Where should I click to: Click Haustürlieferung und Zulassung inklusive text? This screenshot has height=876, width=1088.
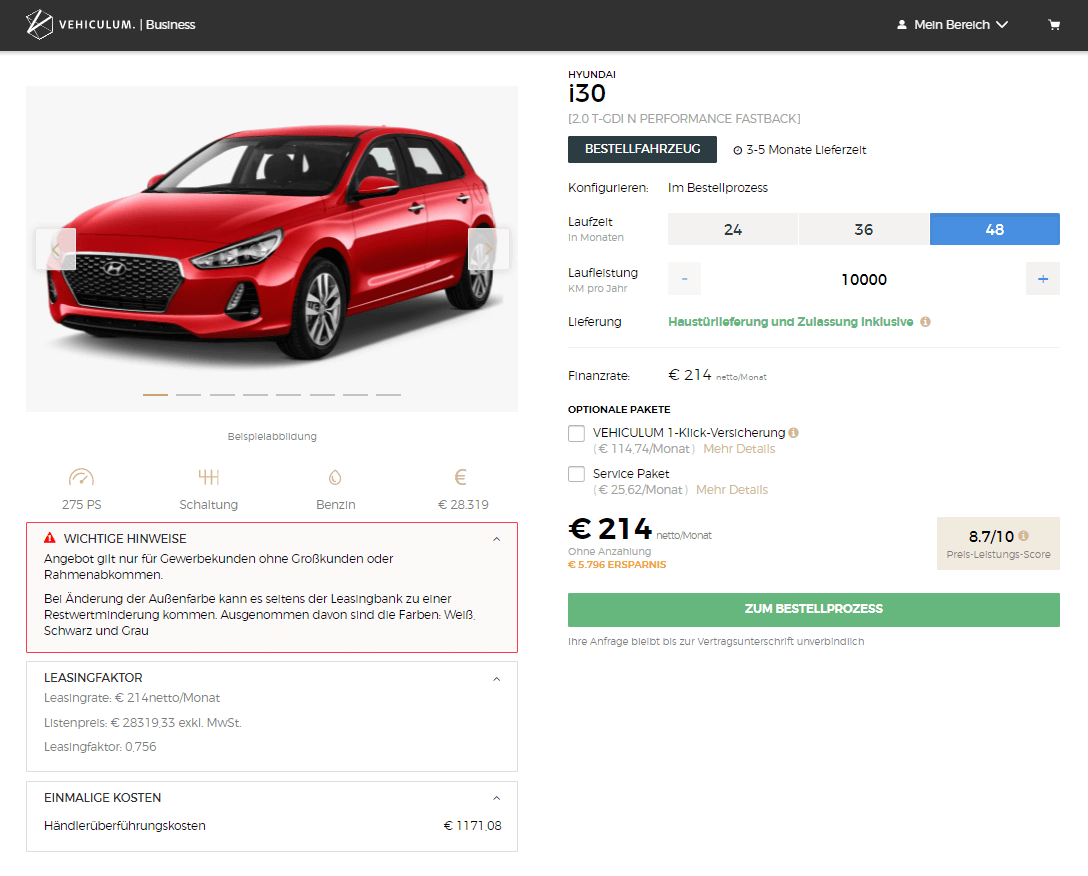tap(790, 322)
